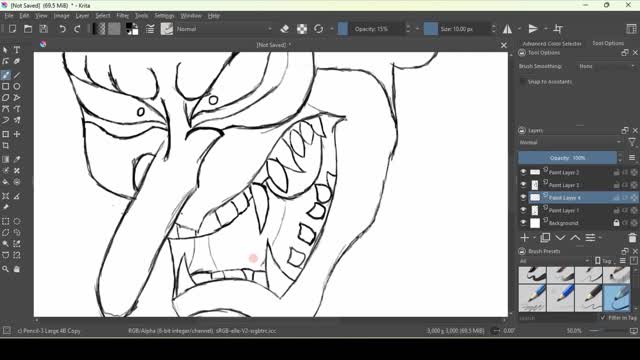Switch to Advanced Color Selector tab
The width and height of the screenshot is (640, 360).
(552, 43)
